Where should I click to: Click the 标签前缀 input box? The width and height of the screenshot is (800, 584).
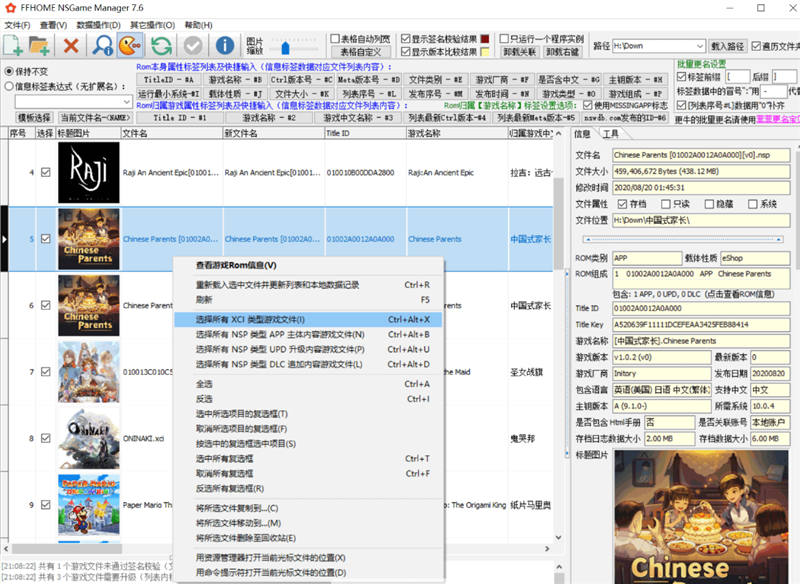tap(738, 77)
